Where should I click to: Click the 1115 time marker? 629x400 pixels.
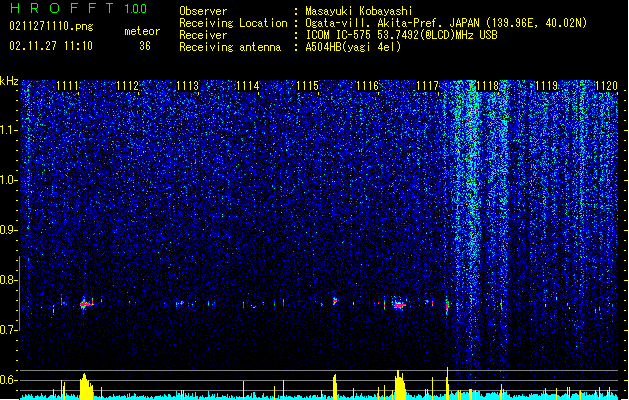[x=307, y=86]
